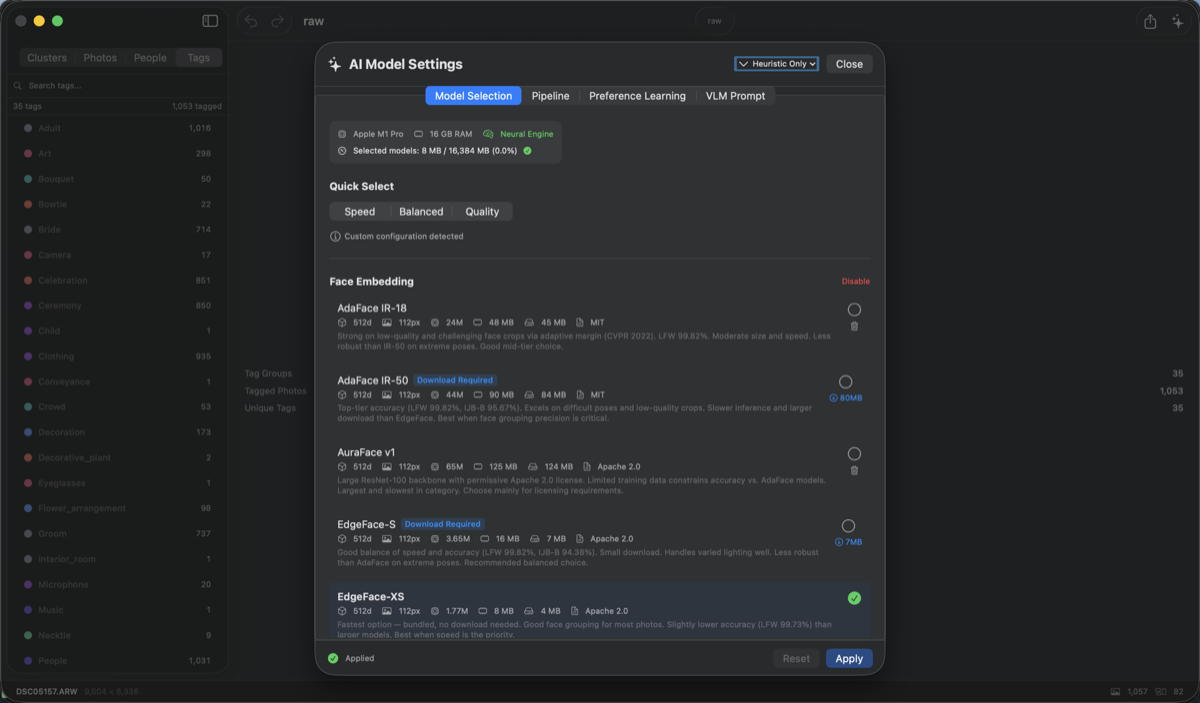Screen dimensions: 1200x703
Task: Open the Preference Learning tab
Action: [637, 96]
